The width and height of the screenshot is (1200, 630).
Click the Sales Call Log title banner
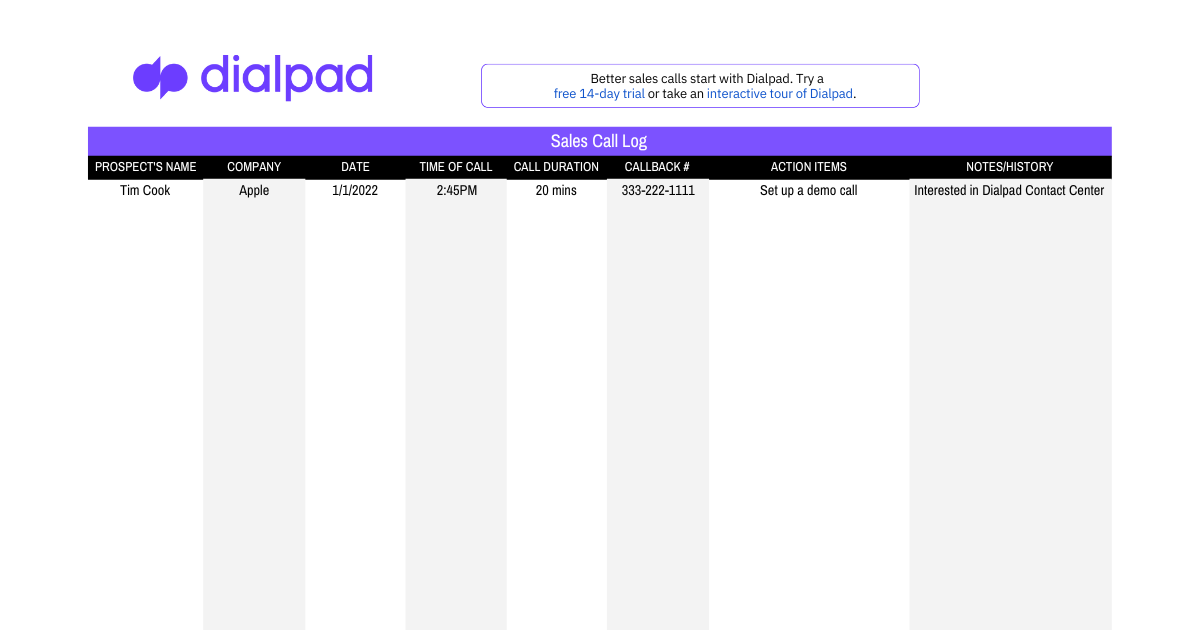coord(599,141)
